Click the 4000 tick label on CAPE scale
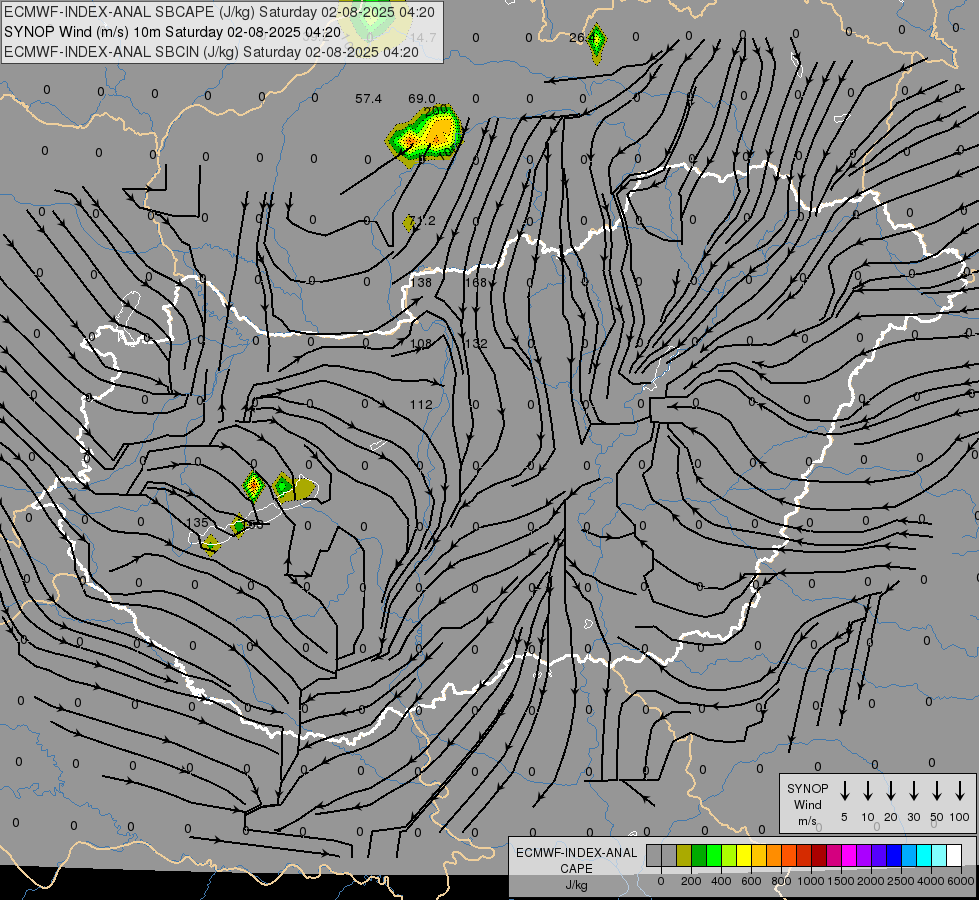 point(931,881)
